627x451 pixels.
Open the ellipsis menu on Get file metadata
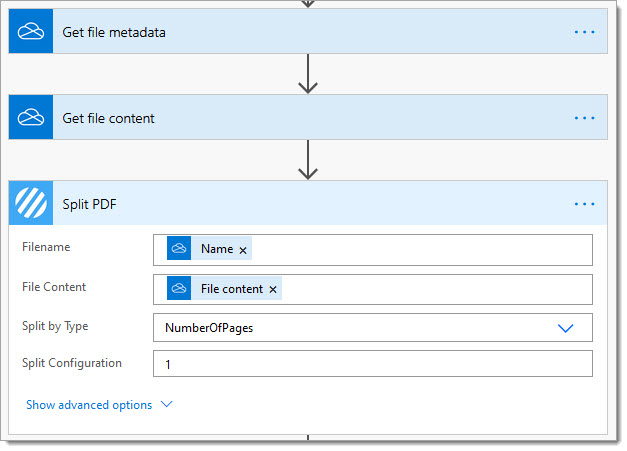click(x=584, y=32)
